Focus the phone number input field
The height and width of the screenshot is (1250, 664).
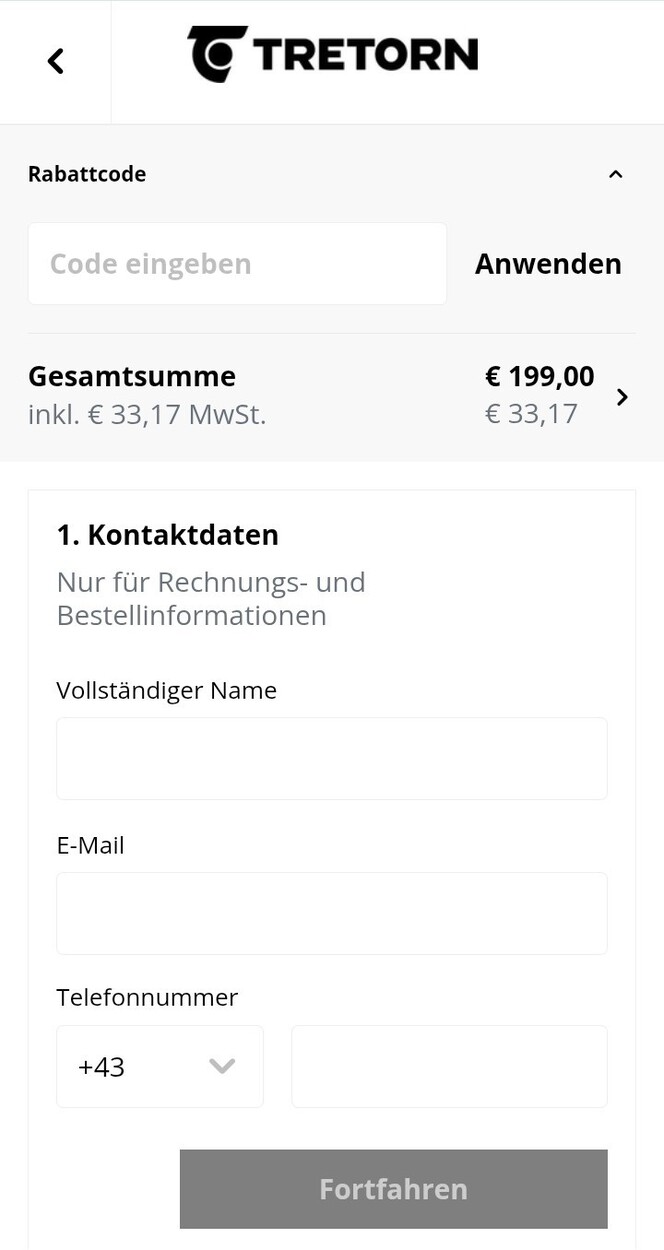(449, 1067)
